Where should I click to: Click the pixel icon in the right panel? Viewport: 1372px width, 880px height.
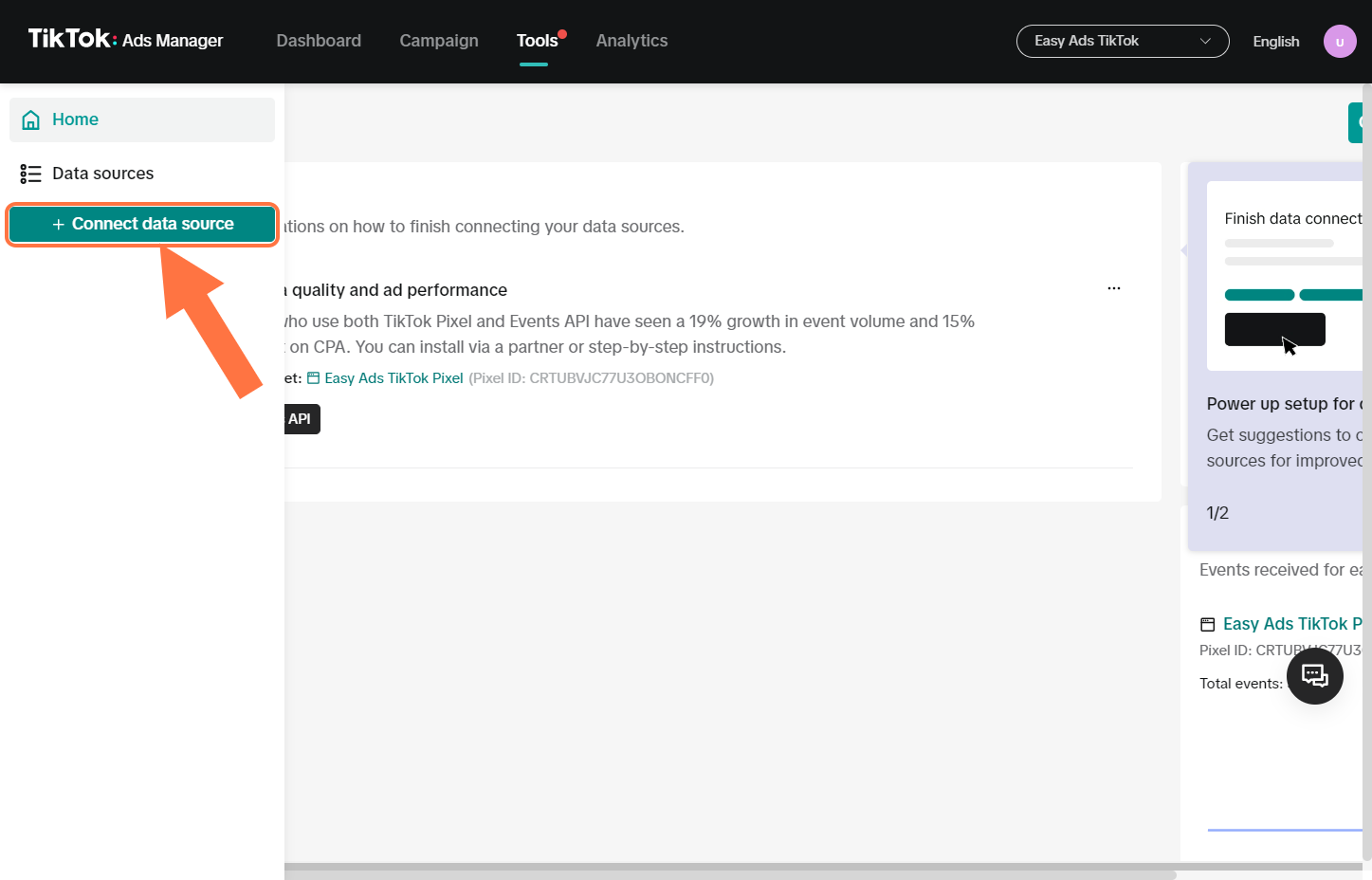1207,623
